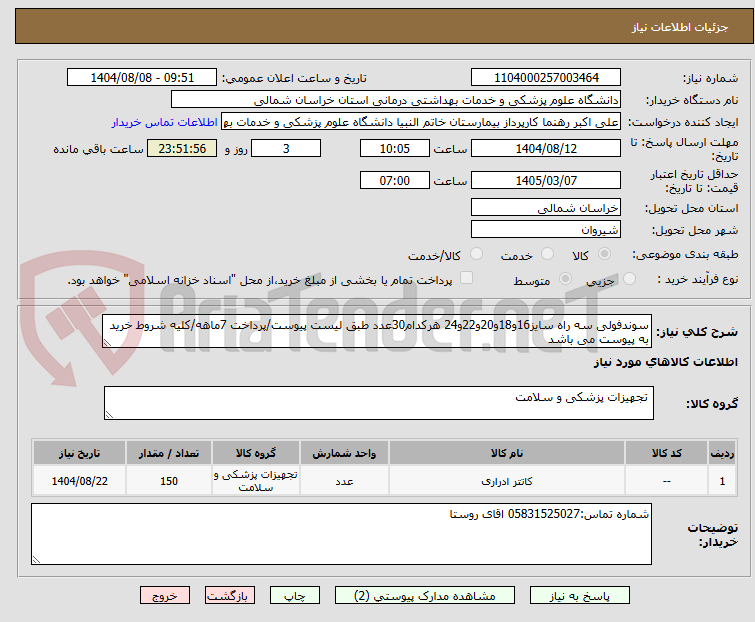This screenshot has width=755, height=622.
Task: Click the بازگشت back button
Action: tap(226, 595)
